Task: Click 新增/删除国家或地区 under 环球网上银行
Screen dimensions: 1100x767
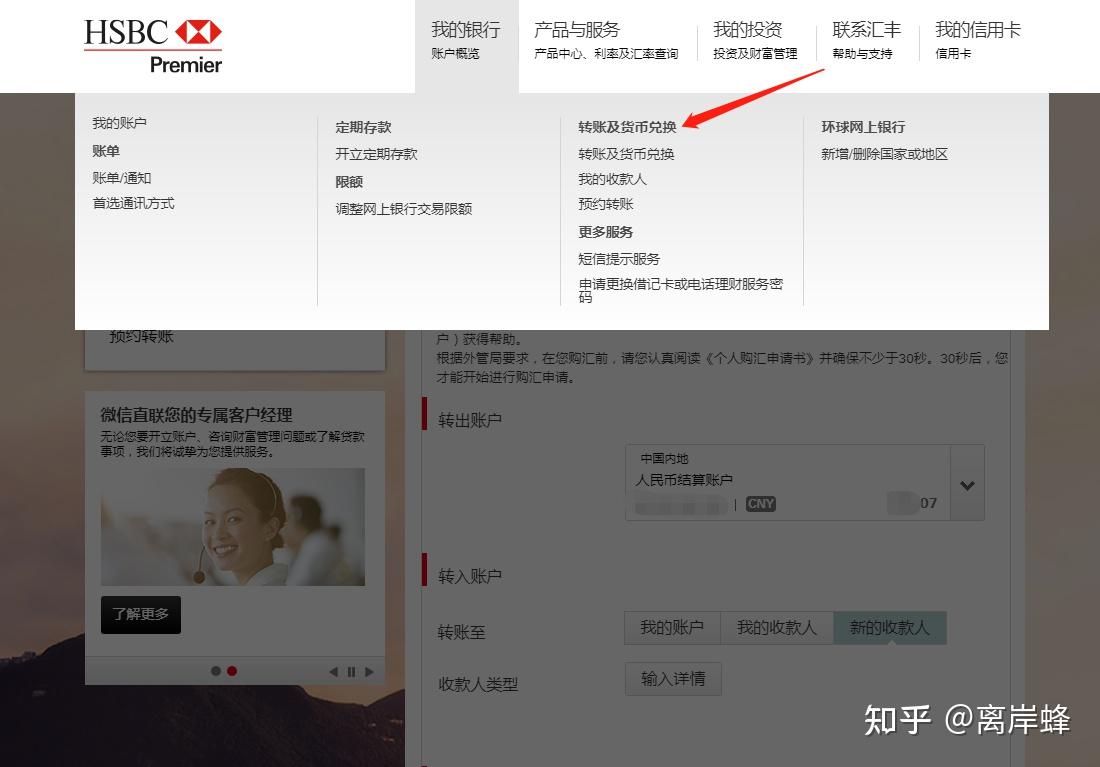Action: (886, 154)
